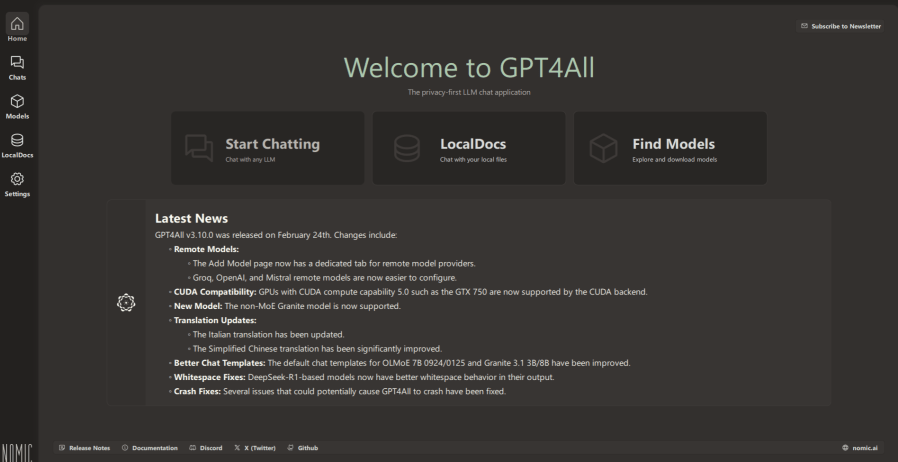898x462 pixels.
Task: Open LocalDocs from the left sidebar
Action: (x=19, y=144)
